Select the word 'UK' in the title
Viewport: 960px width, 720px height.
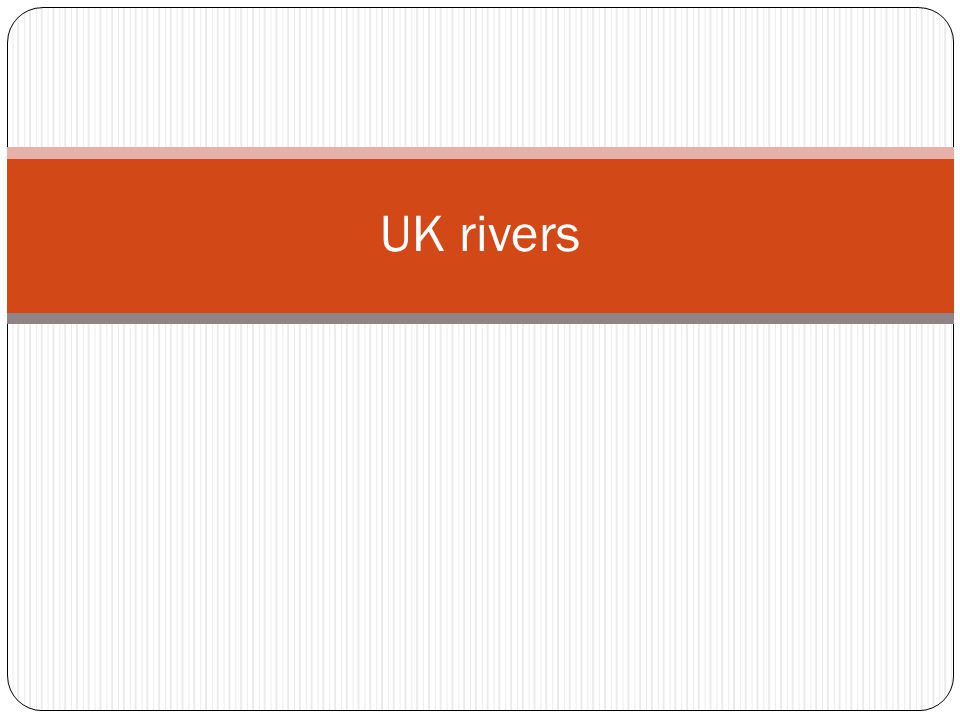pos(412,233)
